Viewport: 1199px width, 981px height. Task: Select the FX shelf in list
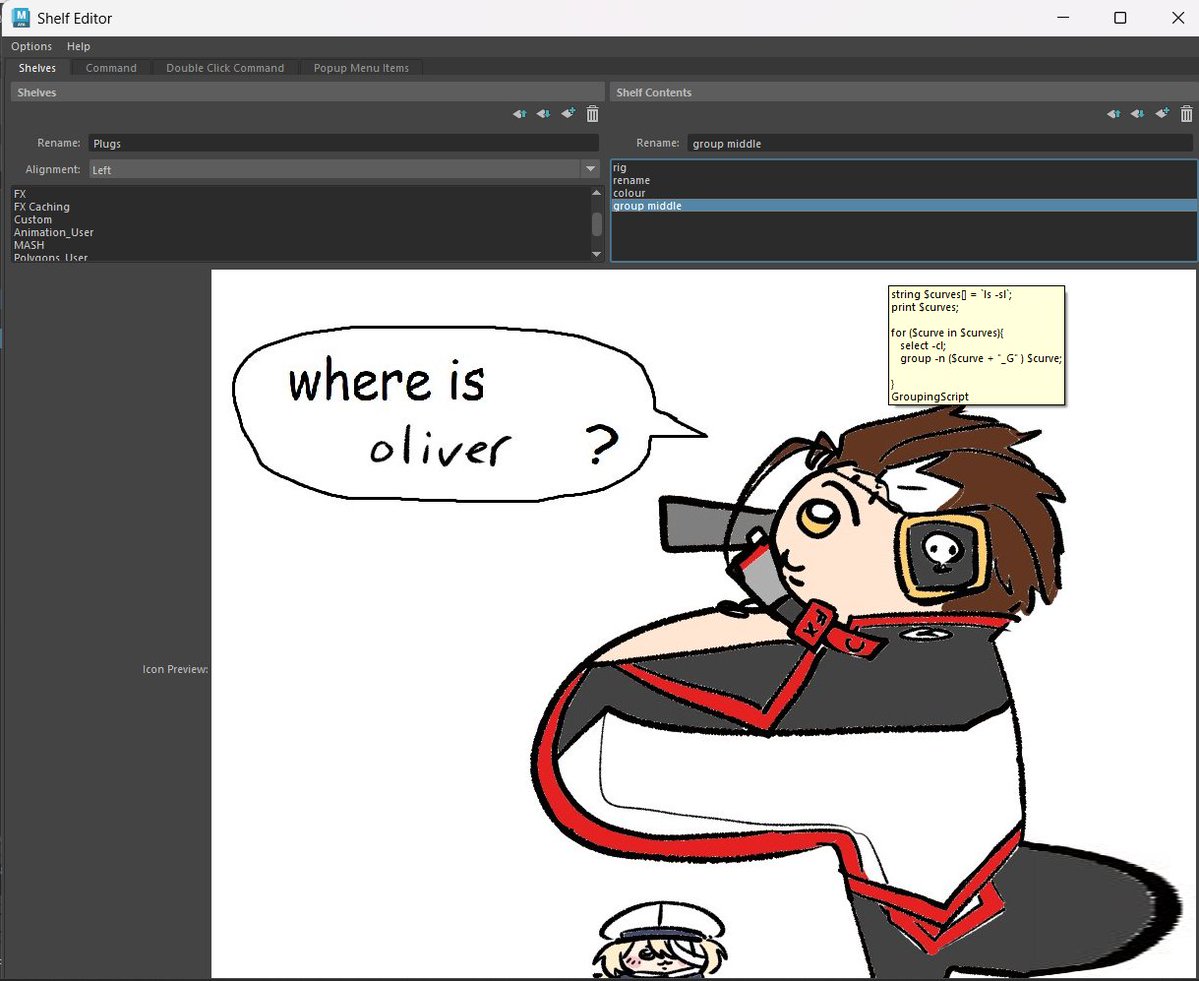coord(301,194)
